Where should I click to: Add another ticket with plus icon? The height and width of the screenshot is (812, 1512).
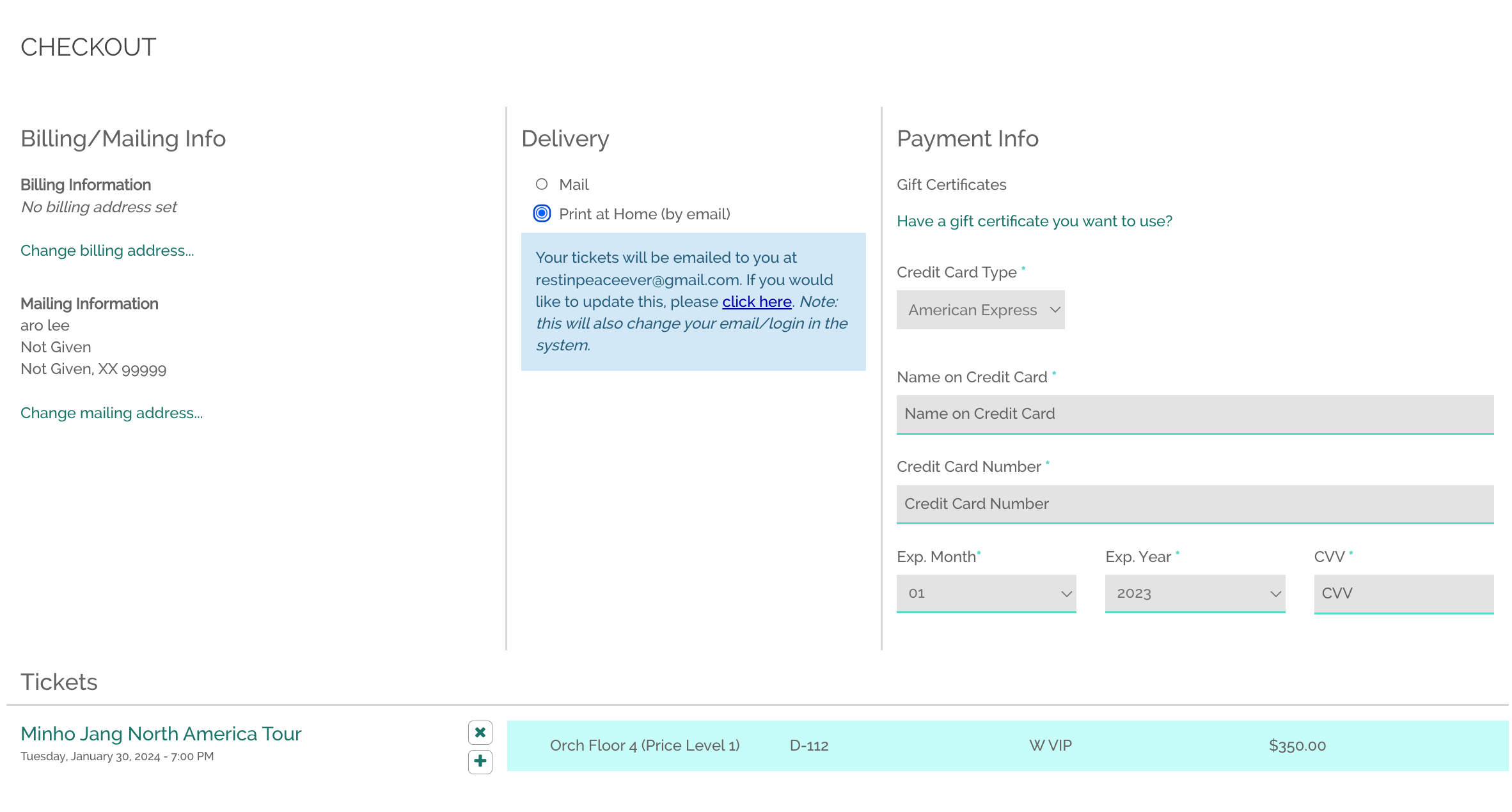tap(480, 761)
